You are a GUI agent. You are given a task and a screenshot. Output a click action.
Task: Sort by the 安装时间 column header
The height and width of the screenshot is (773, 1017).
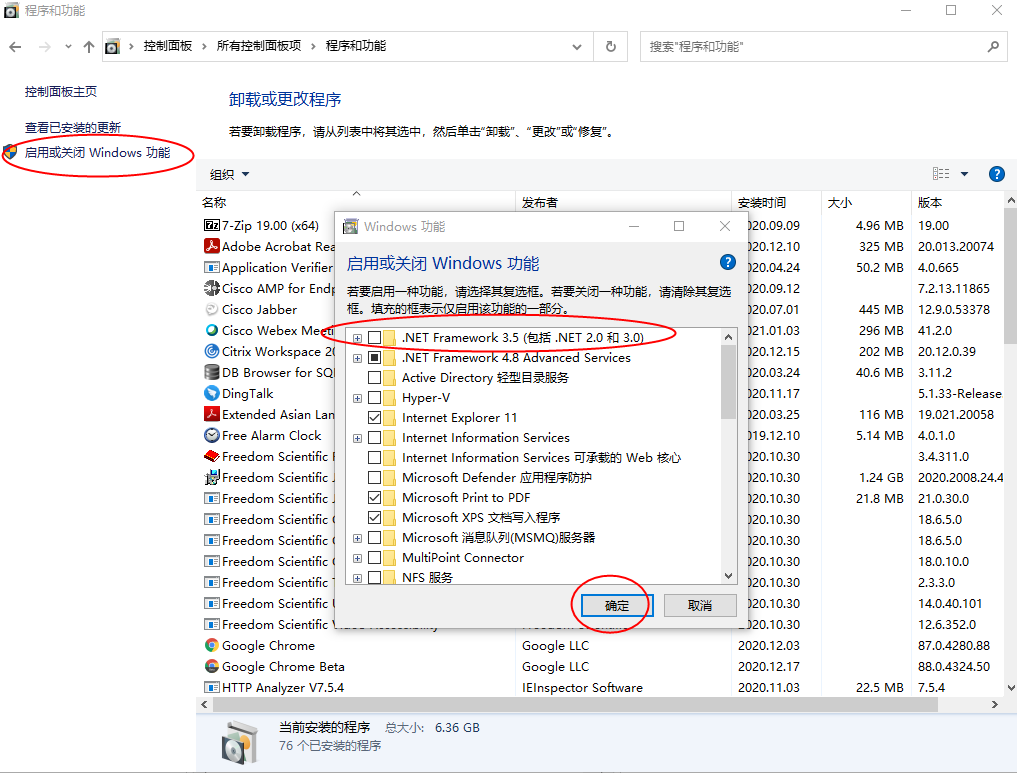tap(776, 202)
